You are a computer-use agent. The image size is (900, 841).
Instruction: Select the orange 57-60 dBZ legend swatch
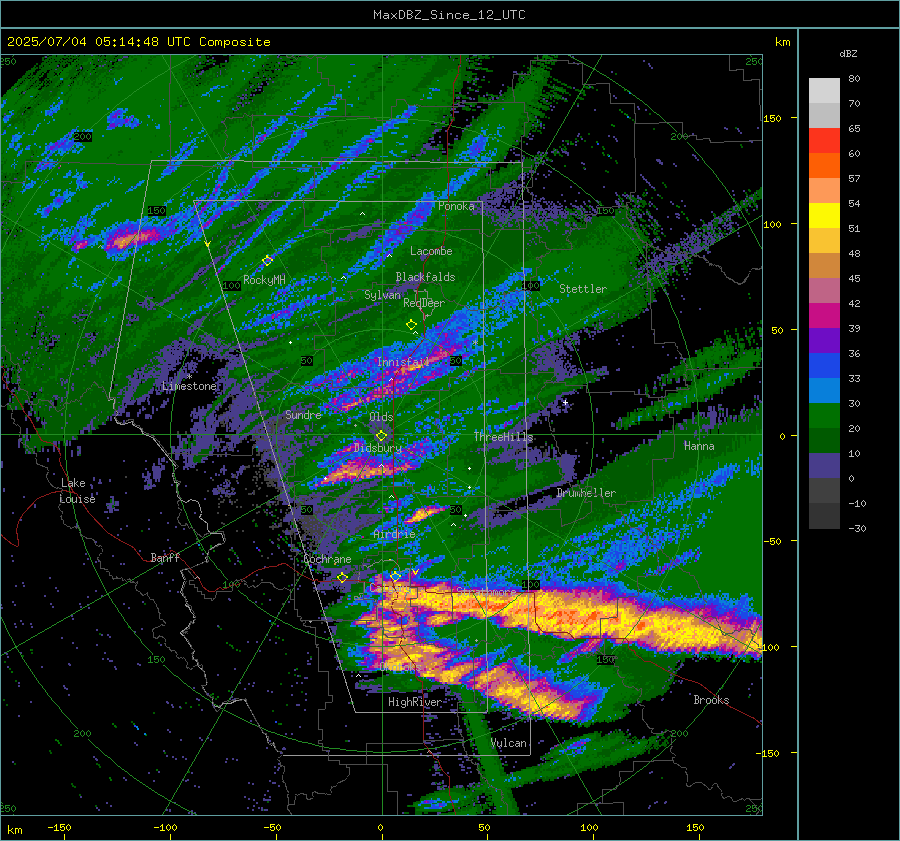pos(824,165)
